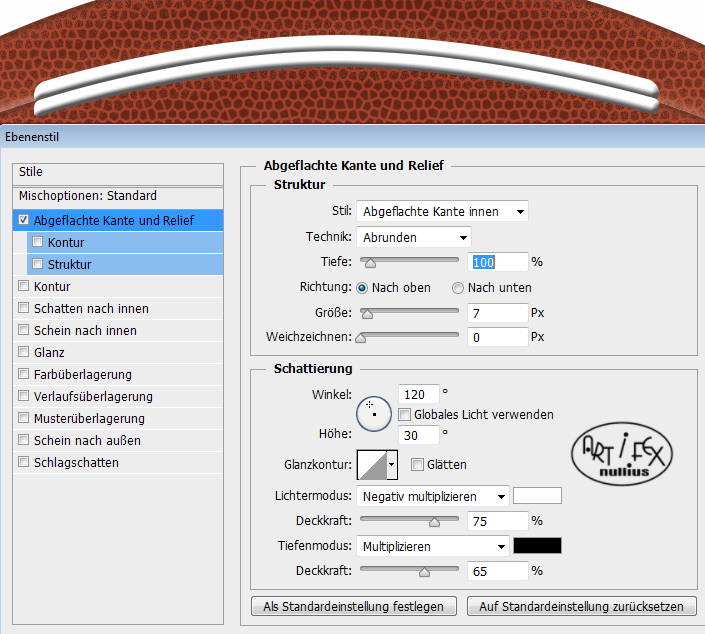
Task: Select the Verlaufsüberlagerung label row
Action: [x=118, y=396]
